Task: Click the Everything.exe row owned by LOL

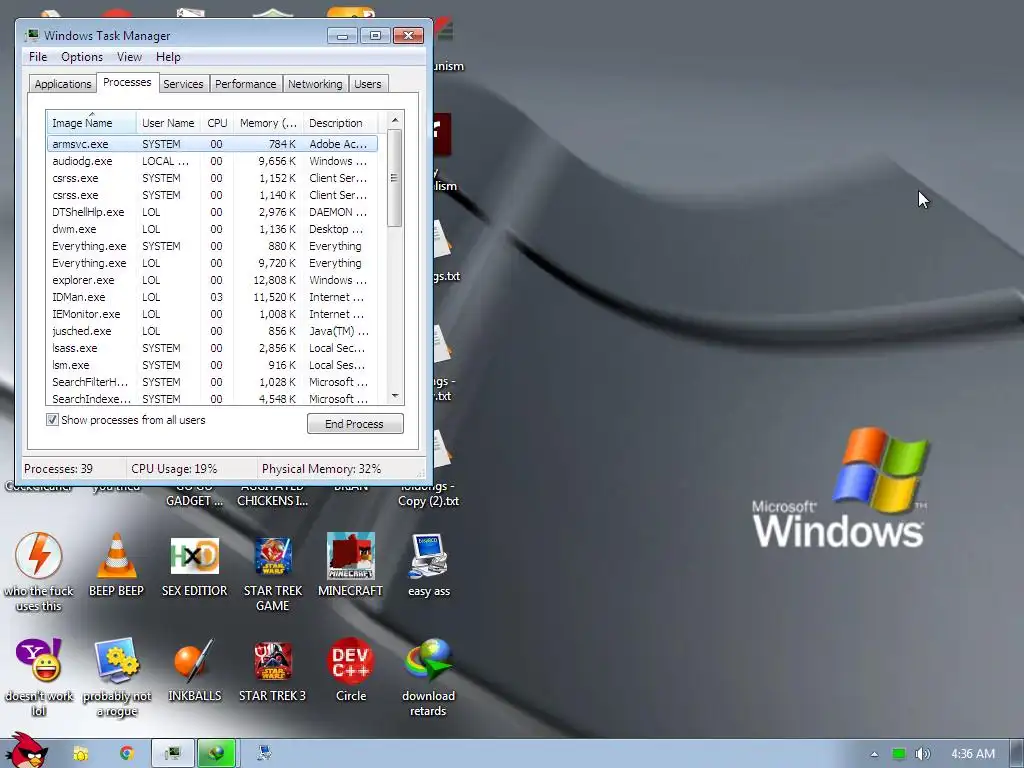Action: (212, 263)
